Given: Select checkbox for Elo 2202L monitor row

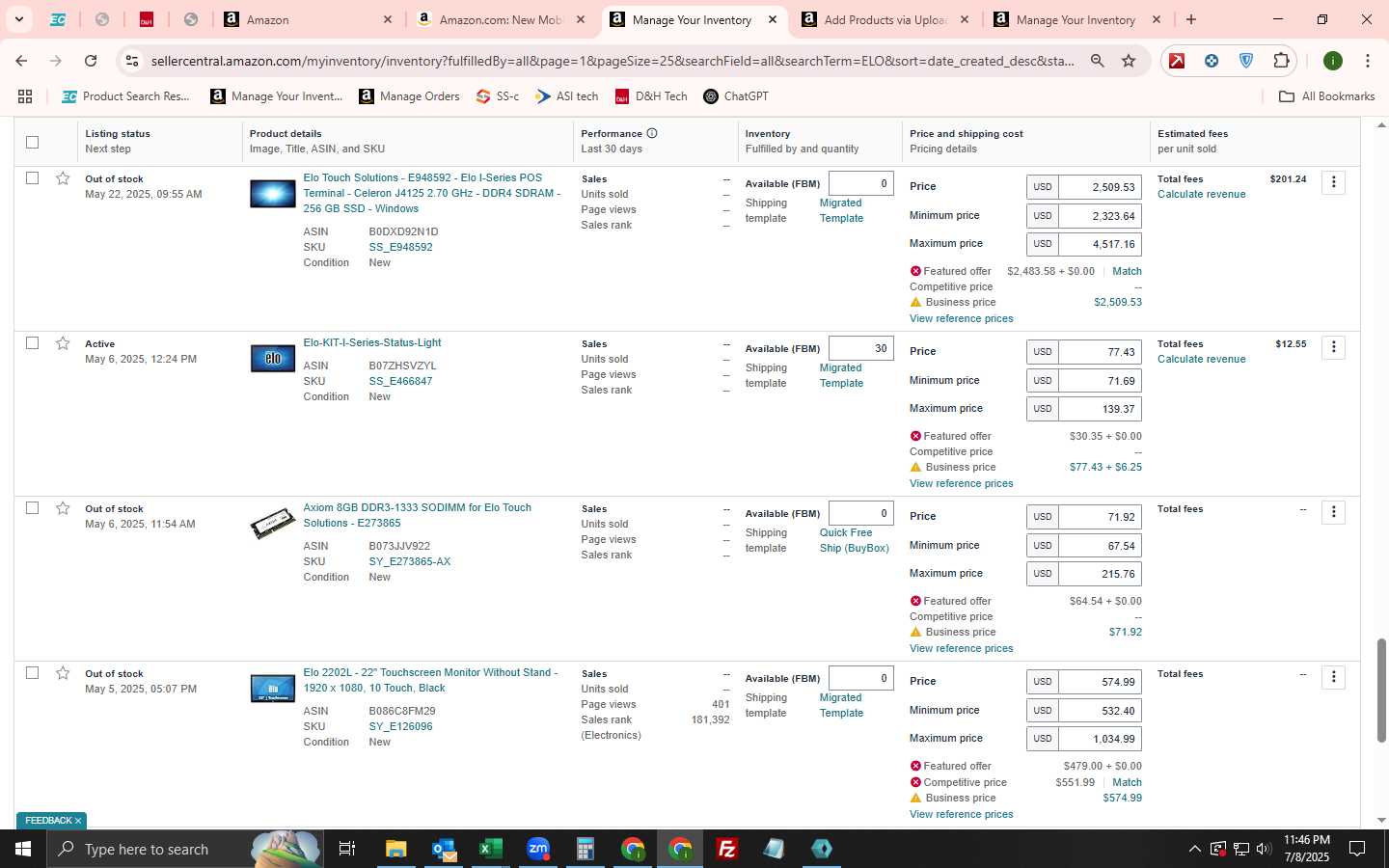Looking at the screenshot, I should (x=32, y=673).
